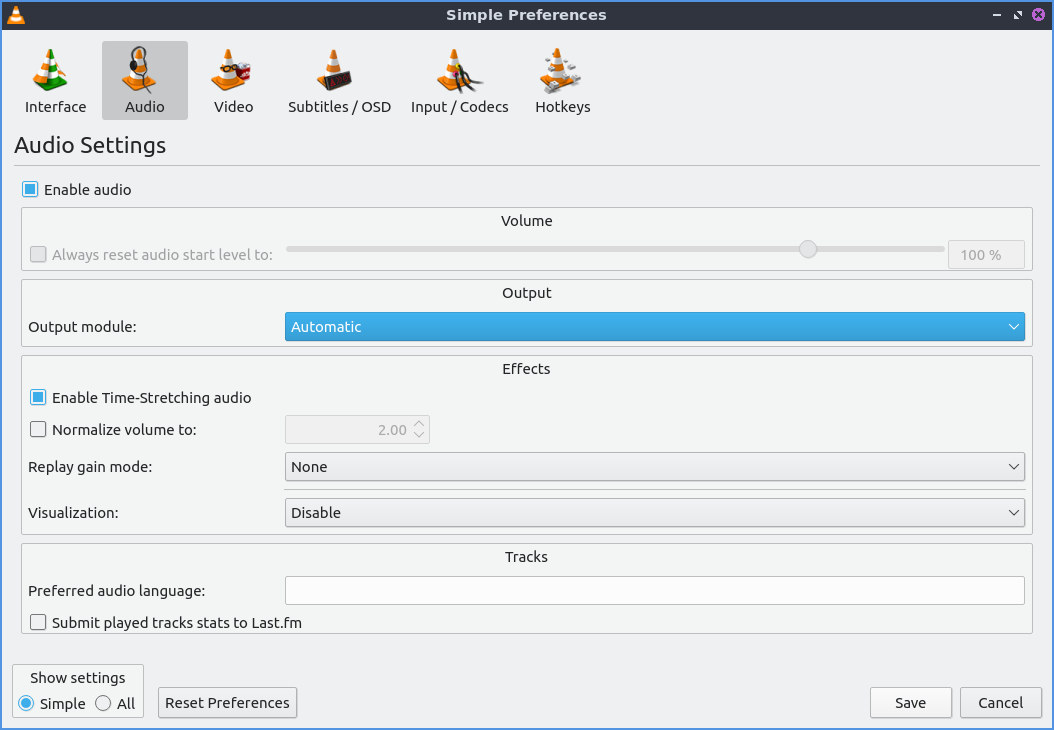
Task: Select the All settings radio button
Action: point(104,704)
